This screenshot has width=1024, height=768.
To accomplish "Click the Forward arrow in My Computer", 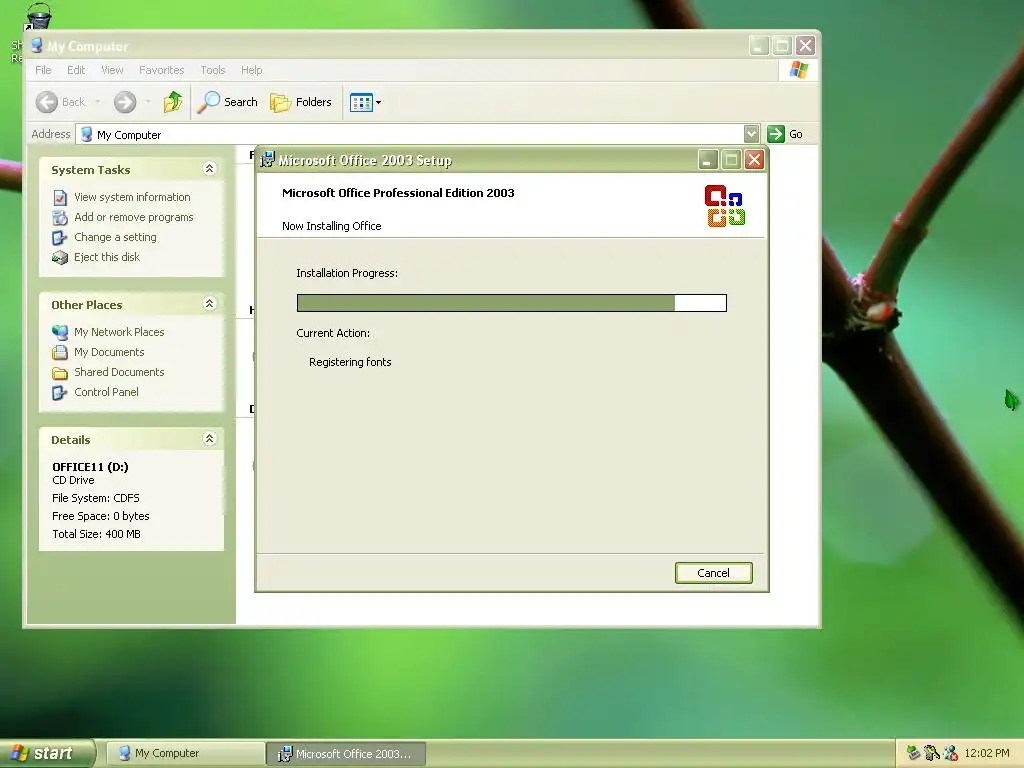I will (125, 102).
